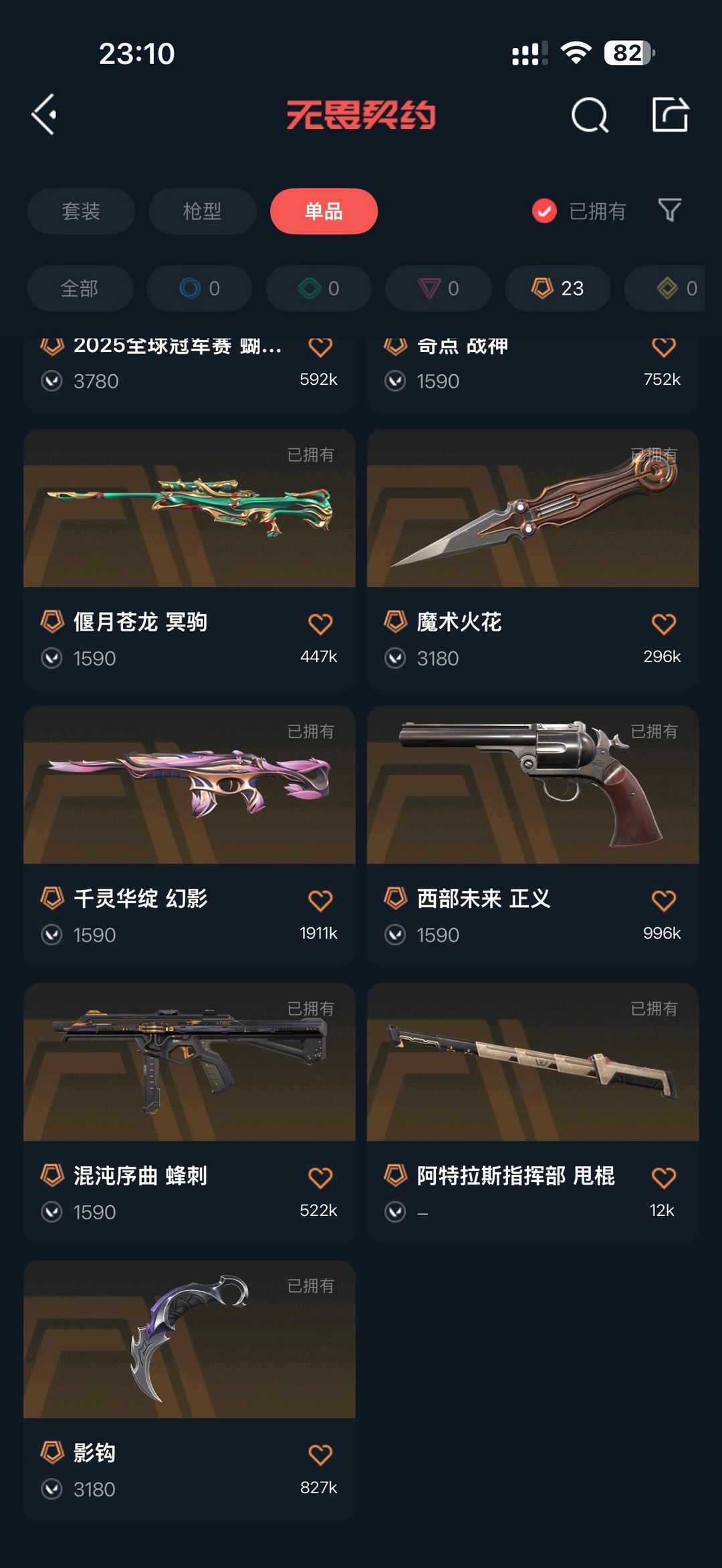Select the orange tier chip showing 23
The height and width of the screenshot is (1568, 722).
click(558, 289)
